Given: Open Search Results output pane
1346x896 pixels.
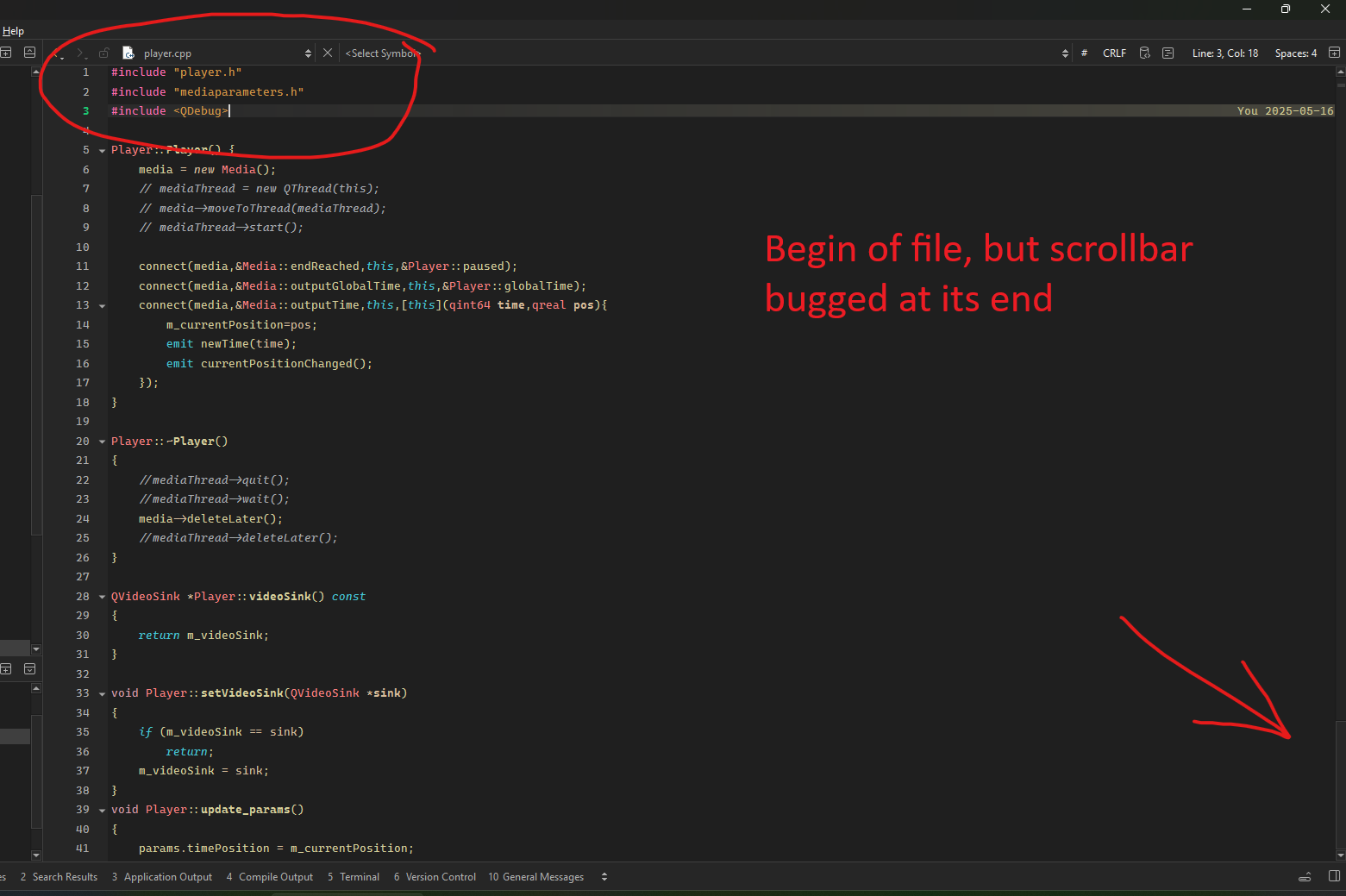Looking at the screenshot, I should 59,877.
